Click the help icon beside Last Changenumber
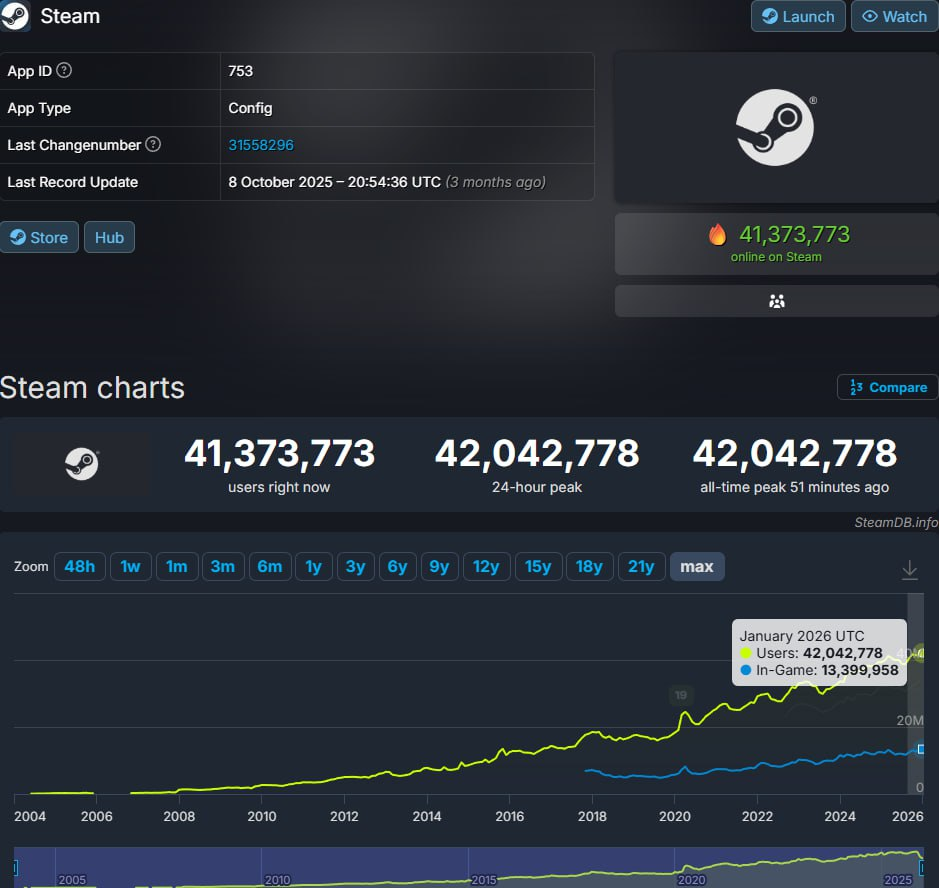 [x=153, y=145]
